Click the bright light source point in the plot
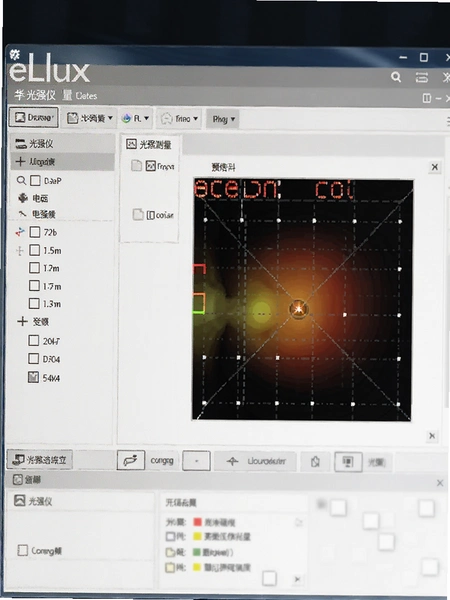Image resolution: width=450 pixels, height=600 pixels. [298, 308]
